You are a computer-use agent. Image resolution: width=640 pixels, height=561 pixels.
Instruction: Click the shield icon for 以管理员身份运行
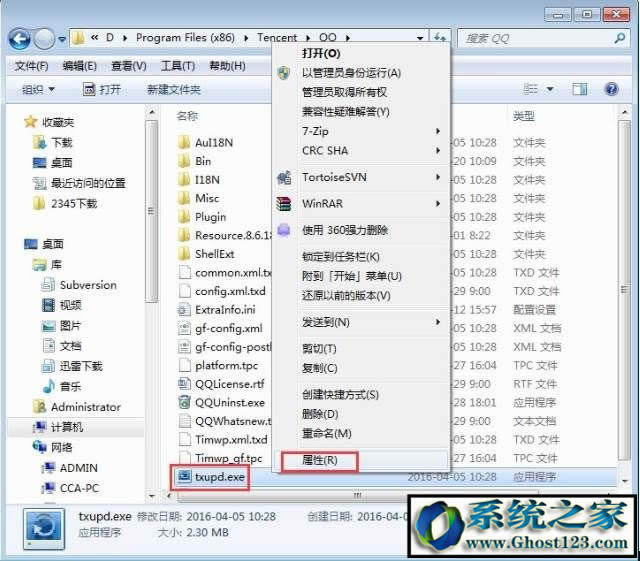pyautogui.click(x=283, y=73)
